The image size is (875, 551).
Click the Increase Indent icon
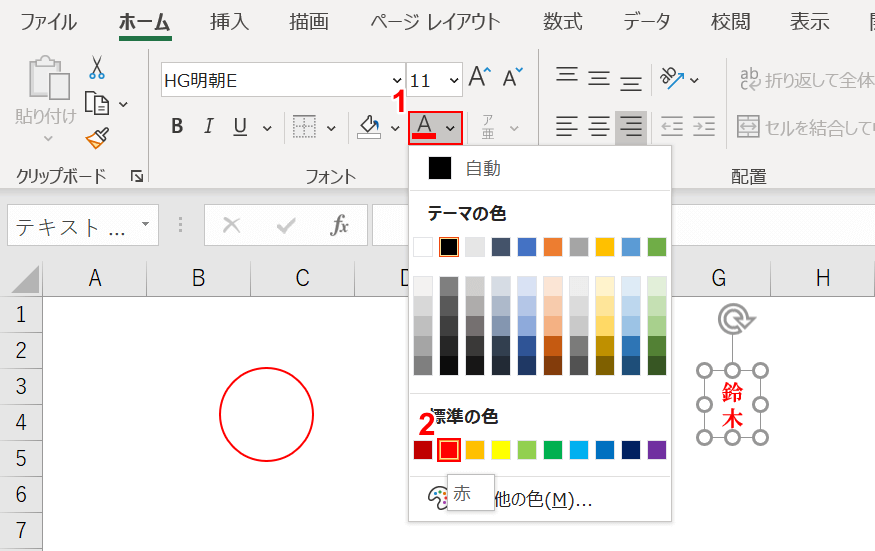tap(704, 127)
